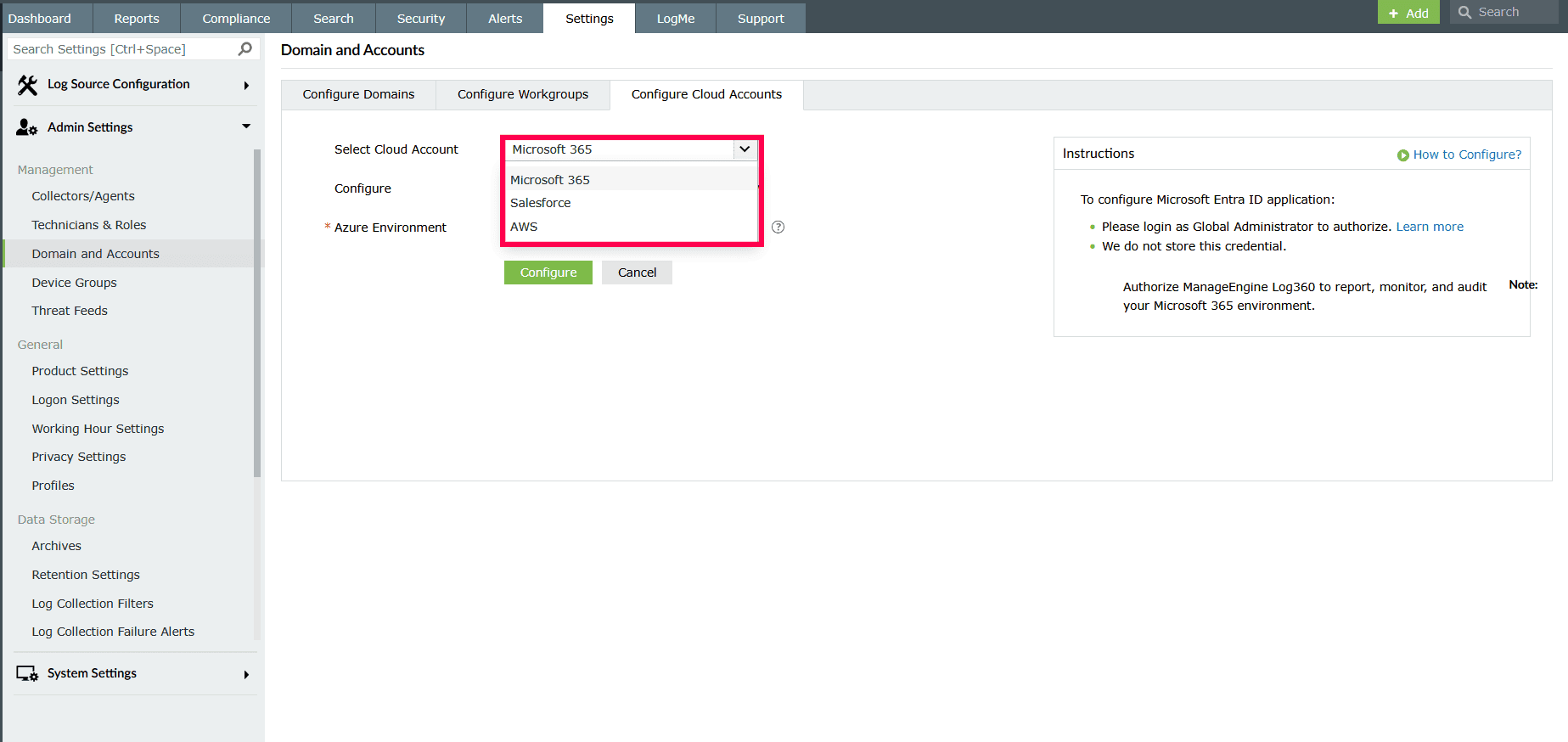Image resolution: width=1568 pixels, height=742 pixels.
Task: Open Log Collection Filters
Action: click(x=93, y=604)
